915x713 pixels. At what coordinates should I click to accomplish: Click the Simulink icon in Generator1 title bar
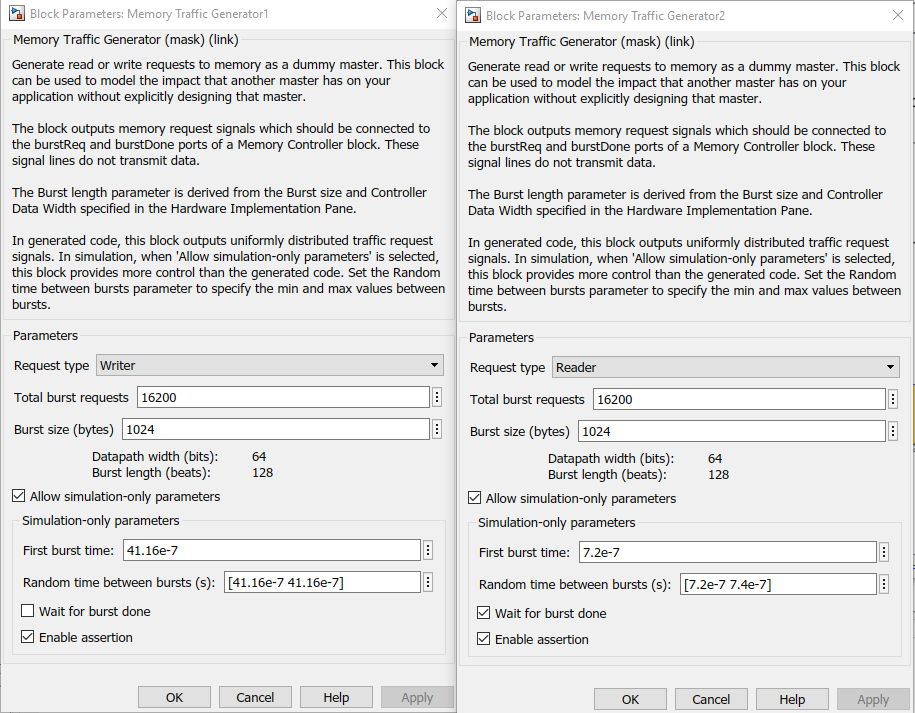(17, 13)
